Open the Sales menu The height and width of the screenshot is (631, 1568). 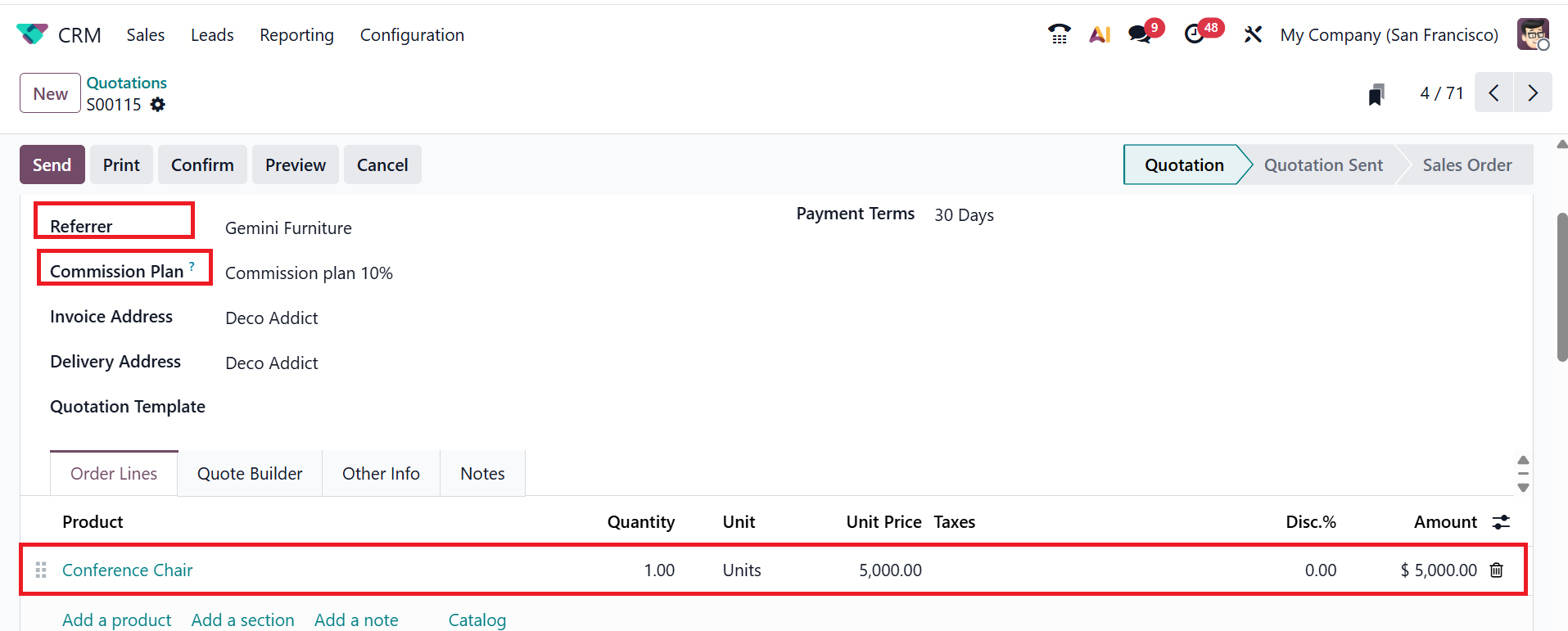coord(145,35)
